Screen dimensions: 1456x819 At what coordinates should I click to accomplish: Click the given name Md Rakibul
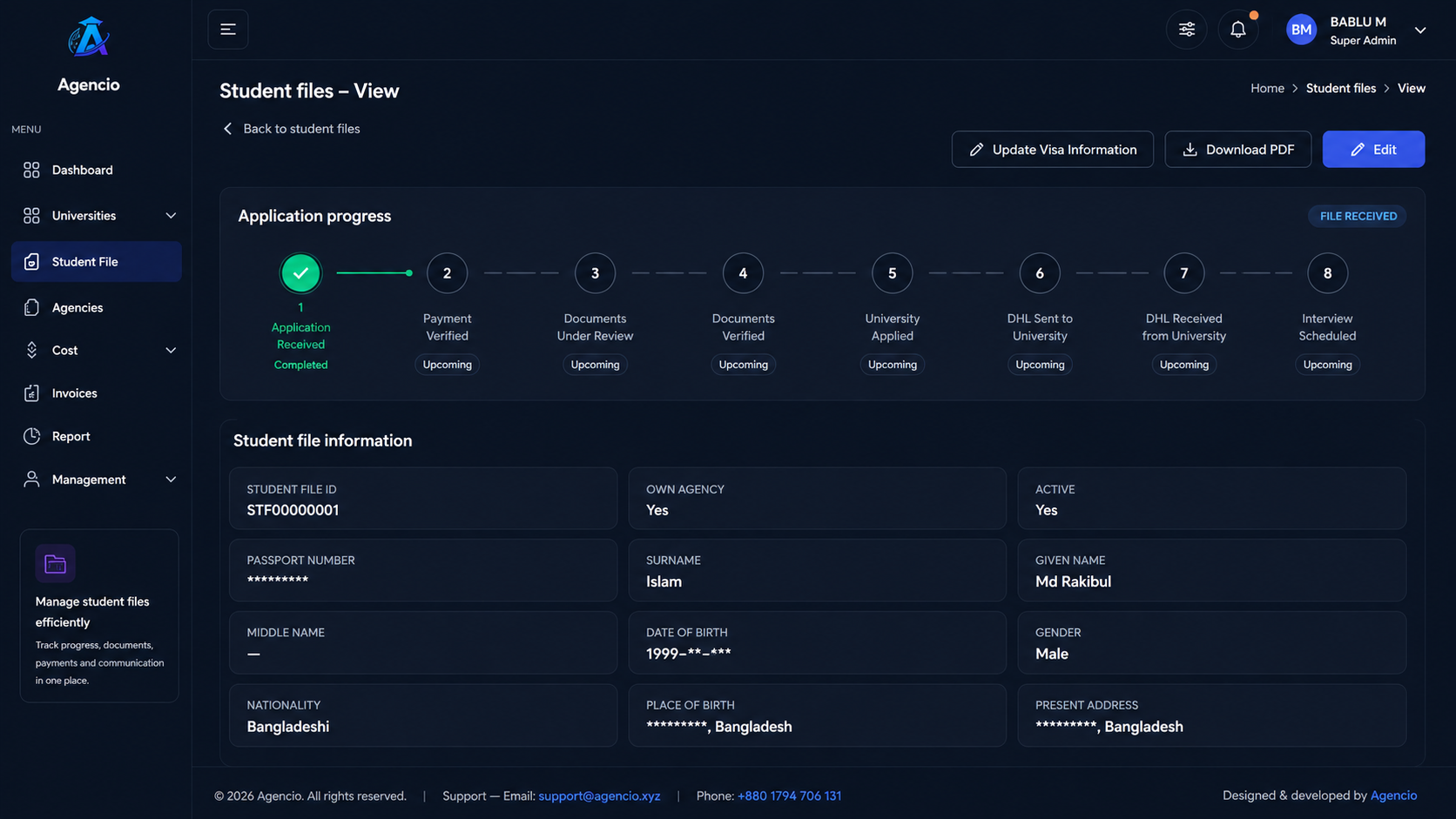pyautogui.click(x=1073, y=581)
